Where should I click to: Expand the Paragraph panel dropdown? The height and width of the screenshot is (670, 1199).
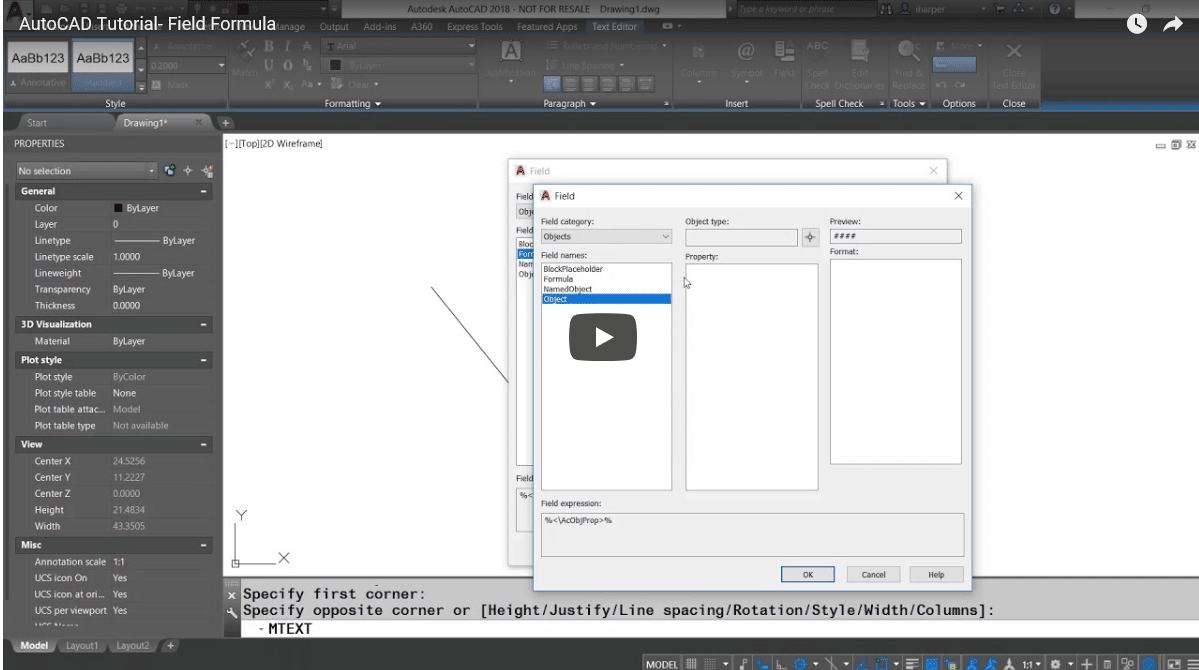coord(569,103)
